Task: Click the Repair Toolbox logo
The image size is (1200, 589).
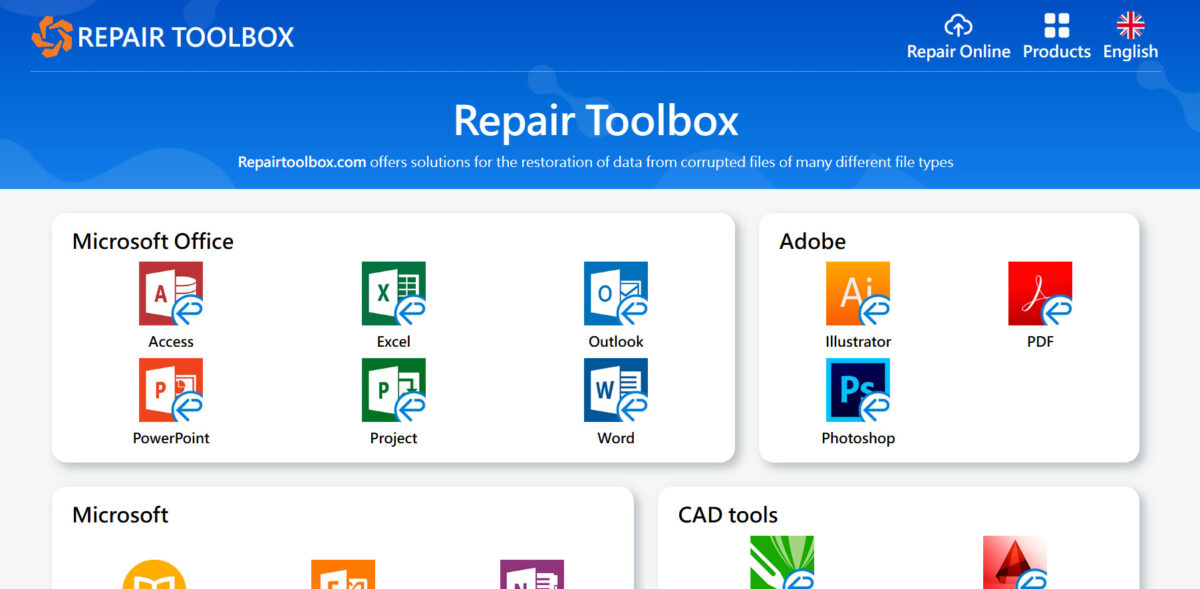Action: pos(163,36)
